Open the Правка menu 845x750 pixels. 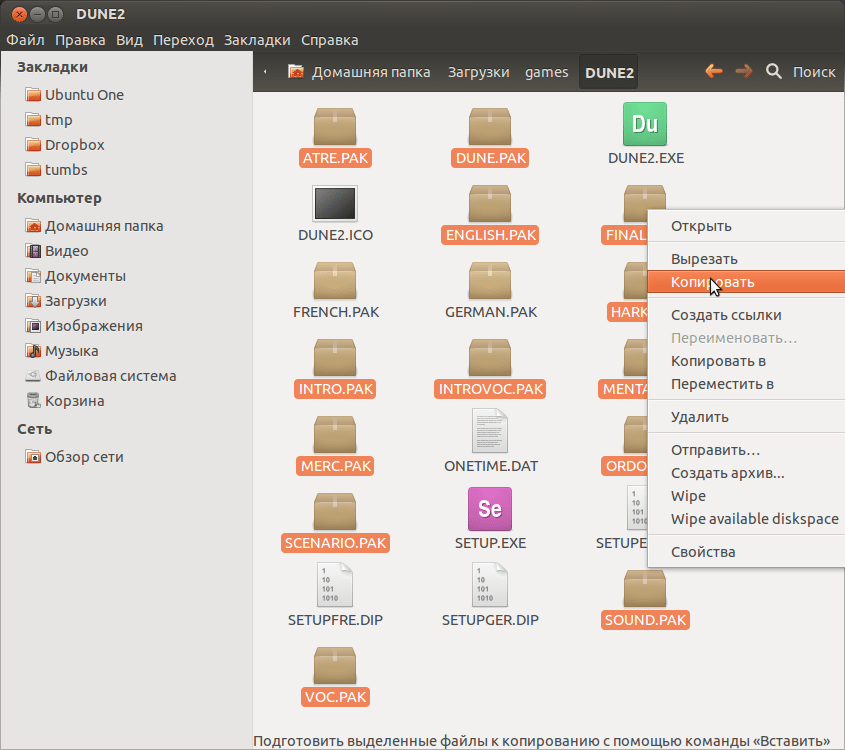tap(80, 40)
